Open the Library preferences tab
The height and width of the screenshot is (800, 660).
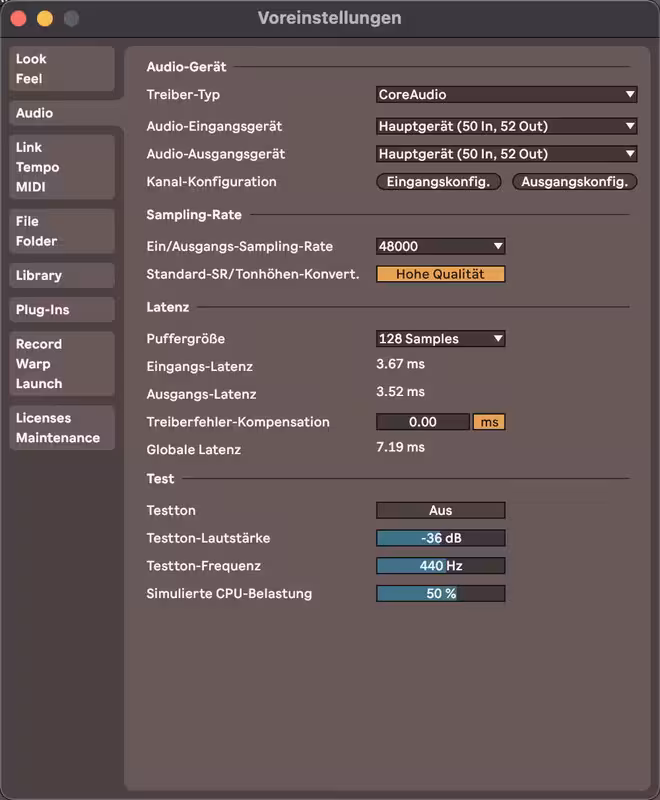click(62, 276)
